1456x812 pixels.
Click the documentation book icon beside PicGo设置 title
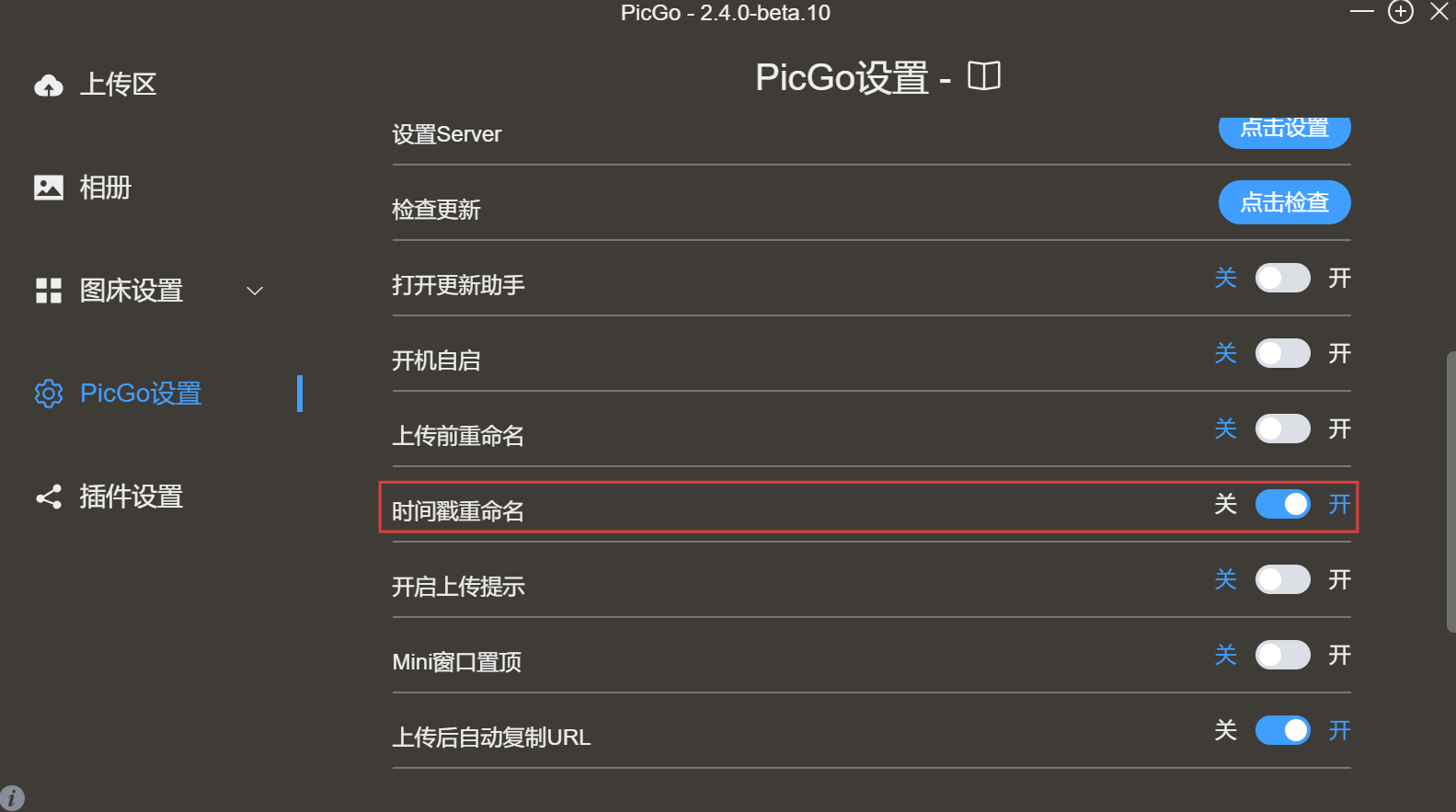(x=983, y=76)
